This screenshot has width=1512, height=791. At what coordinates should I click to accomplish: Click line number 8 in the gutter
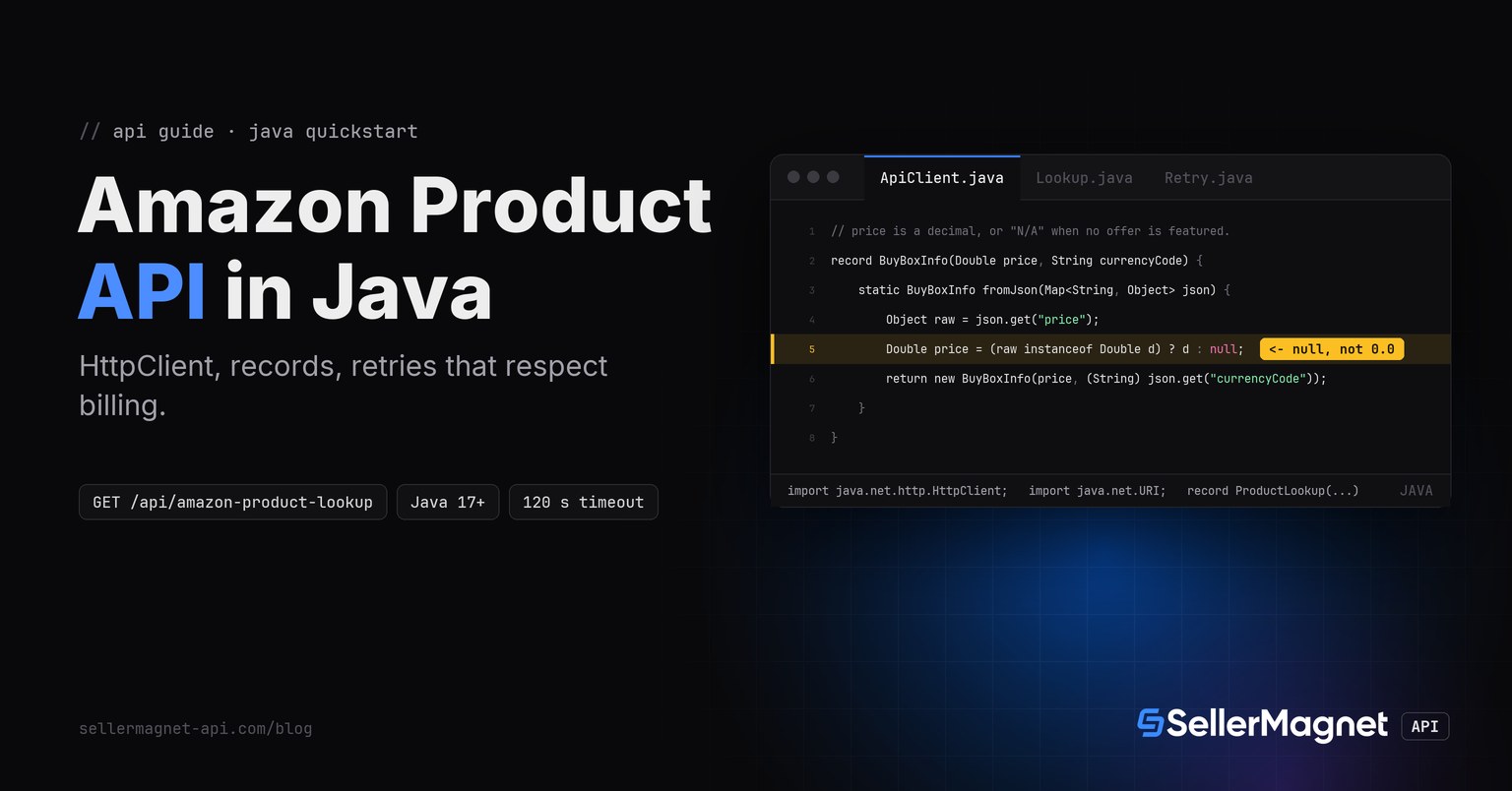(x=812, y=438)
